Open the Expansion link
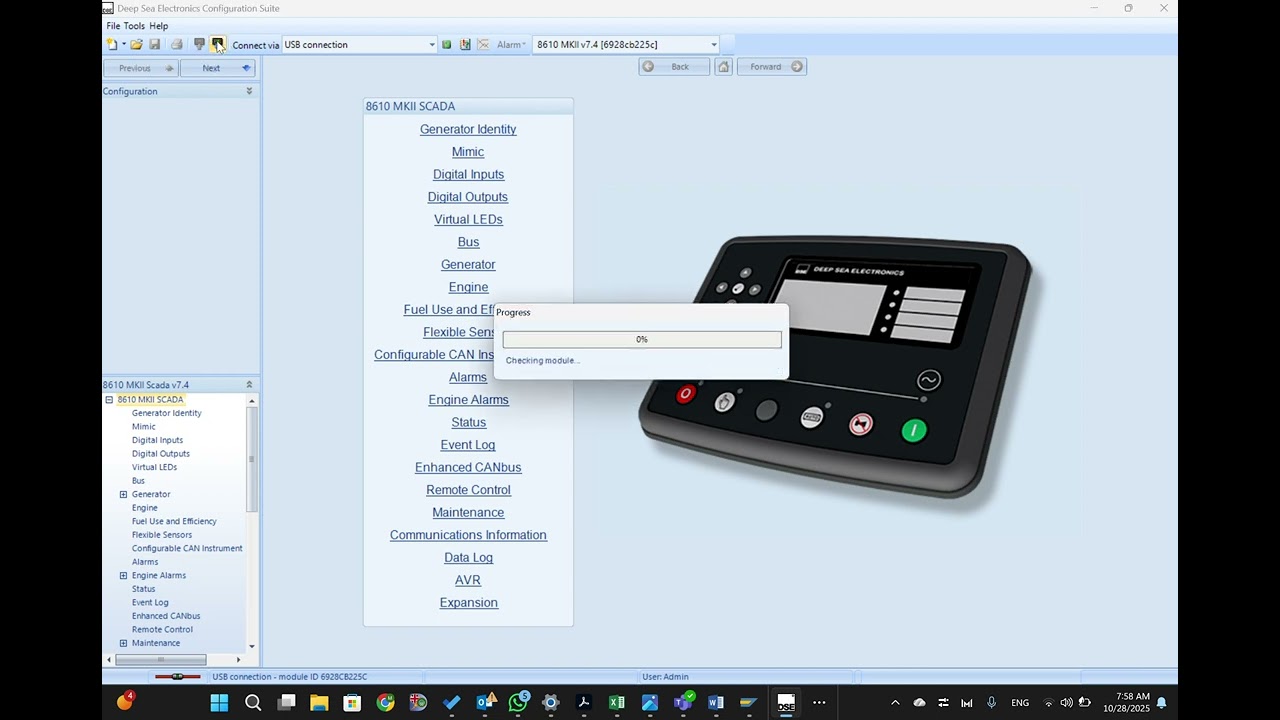 coord(468,603)
